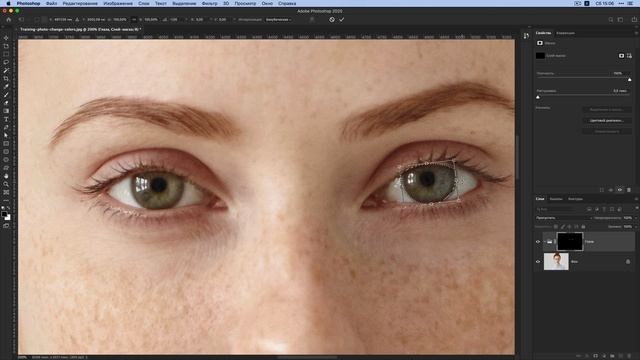Screen dimensions: 640x360
Task: Select the Type tool
Action: 6,119
